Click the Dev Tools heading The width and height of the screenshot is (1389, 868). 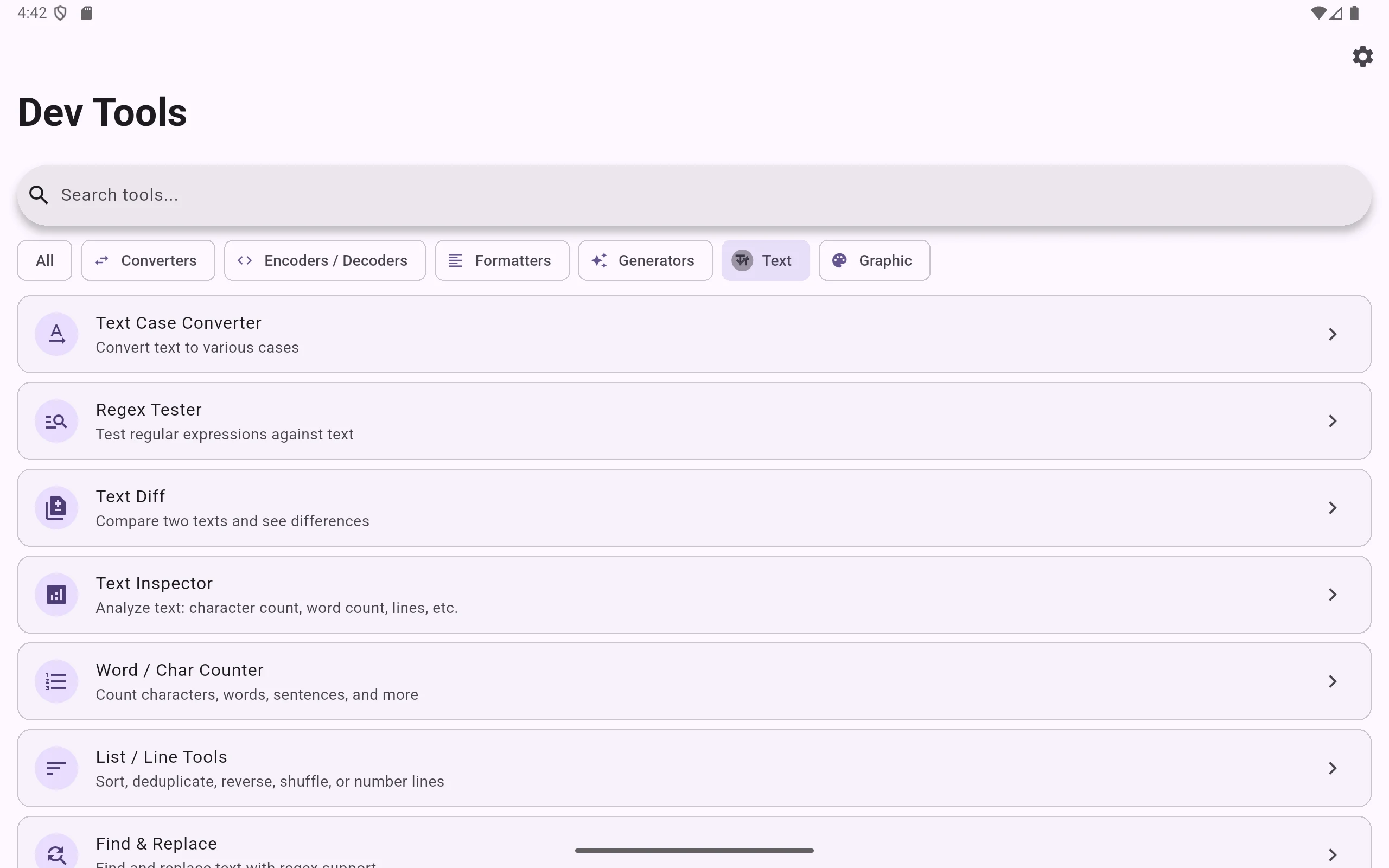point(102,112)
